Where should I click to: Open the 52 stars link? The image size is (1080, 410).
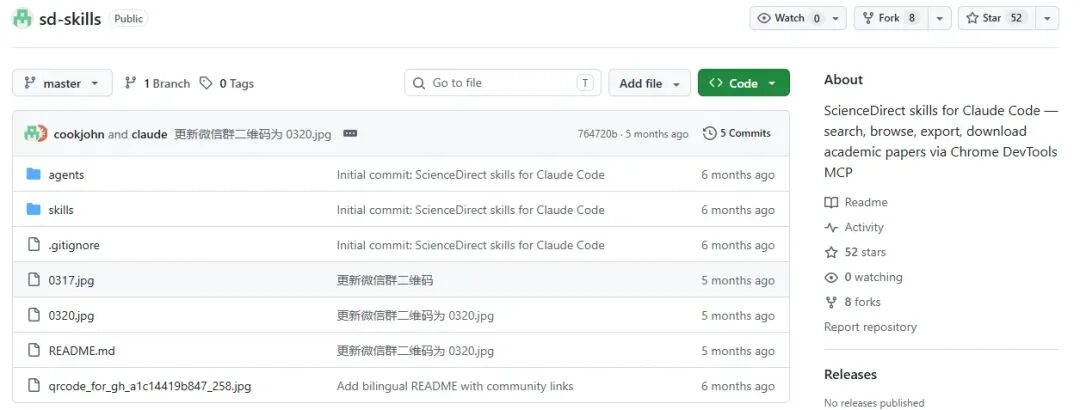pyautogui.click(x=865, y=252)
